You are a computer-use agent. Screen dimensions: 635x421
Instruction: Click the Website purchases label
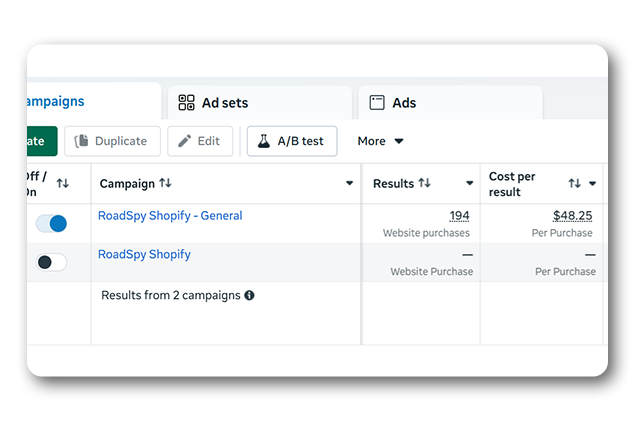tap(426, 233)
